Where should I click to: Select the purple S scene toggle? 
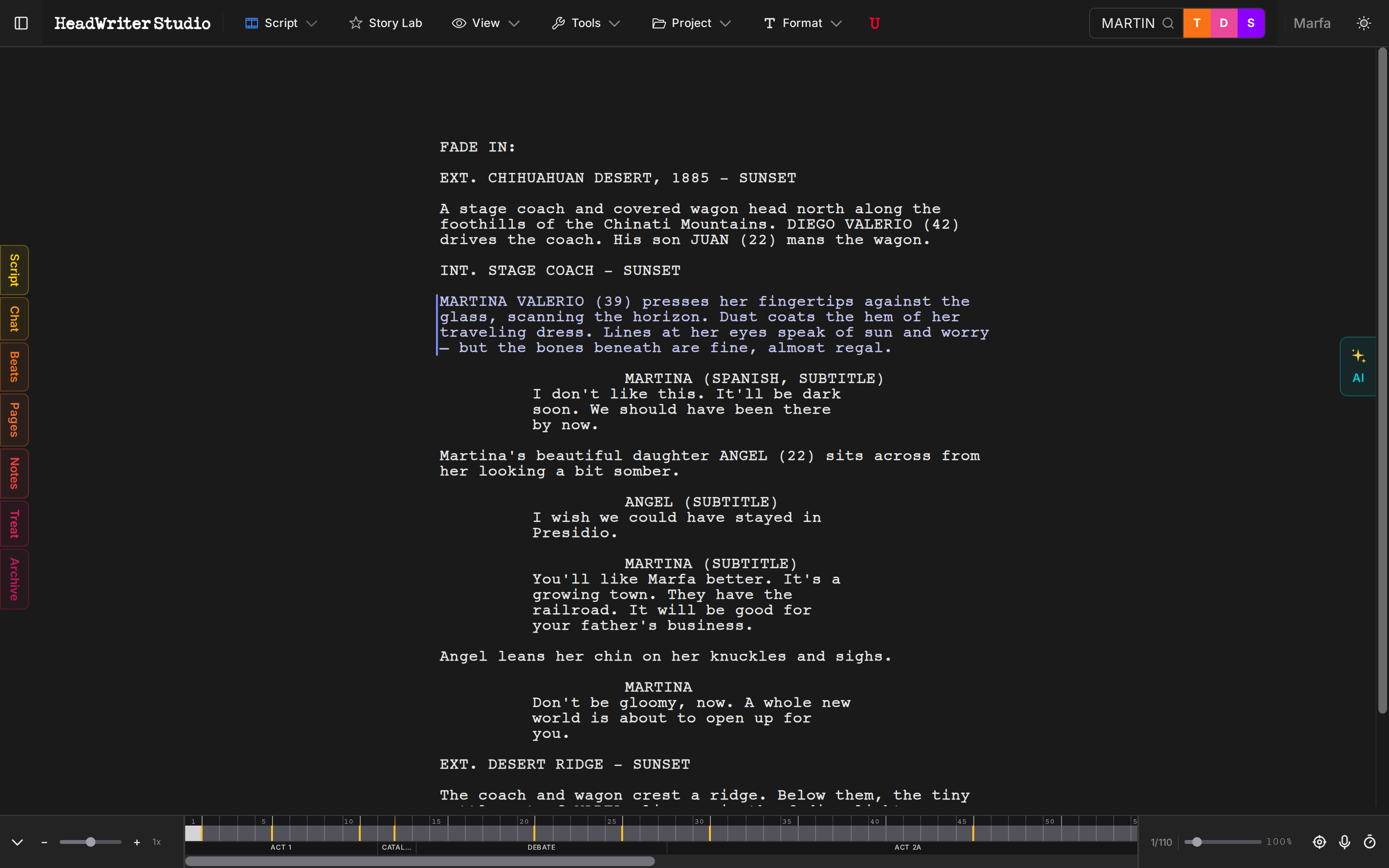coord(1250,23)
